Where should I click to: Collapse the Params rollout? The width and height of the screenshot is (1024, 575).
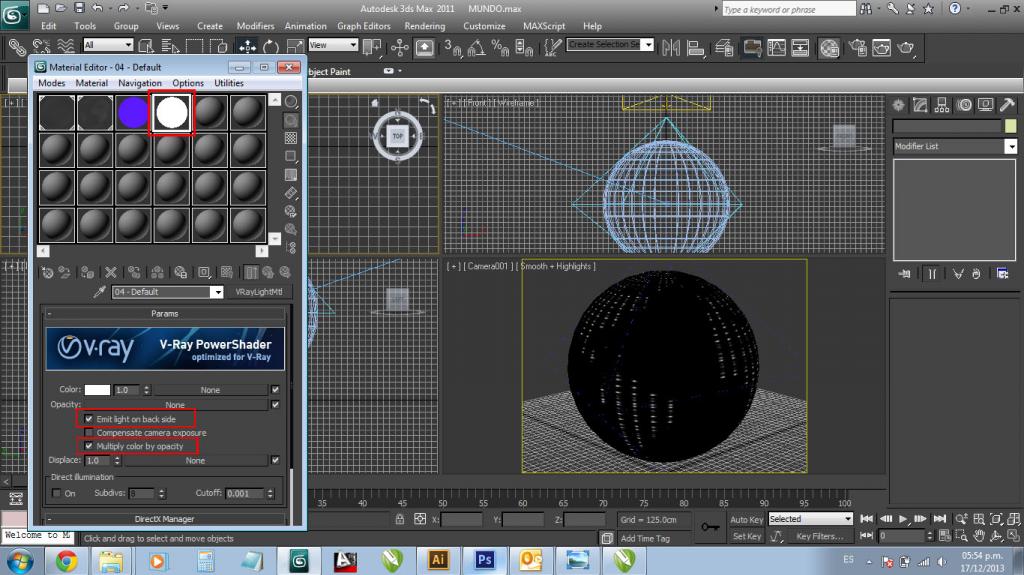point(165,314)
